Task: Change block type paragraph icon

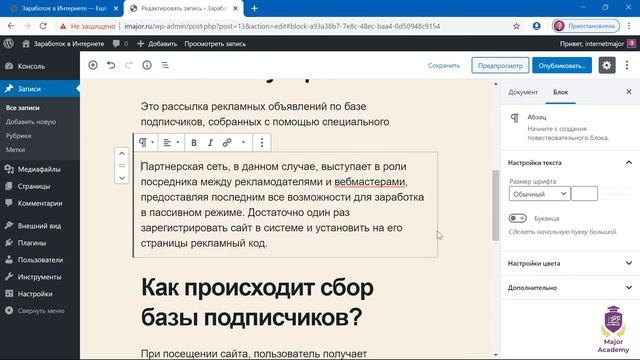Action: click(146, 142)
